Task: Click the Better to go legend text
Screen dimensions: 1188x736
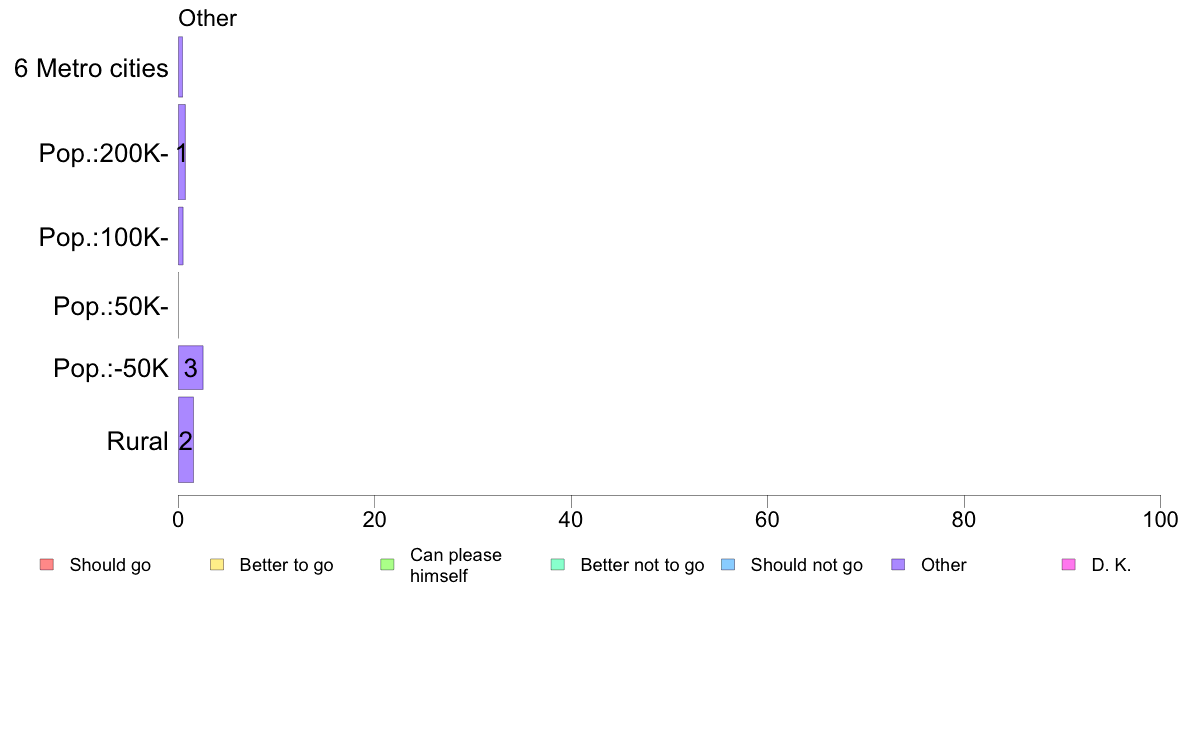Action: pos(286,565)
